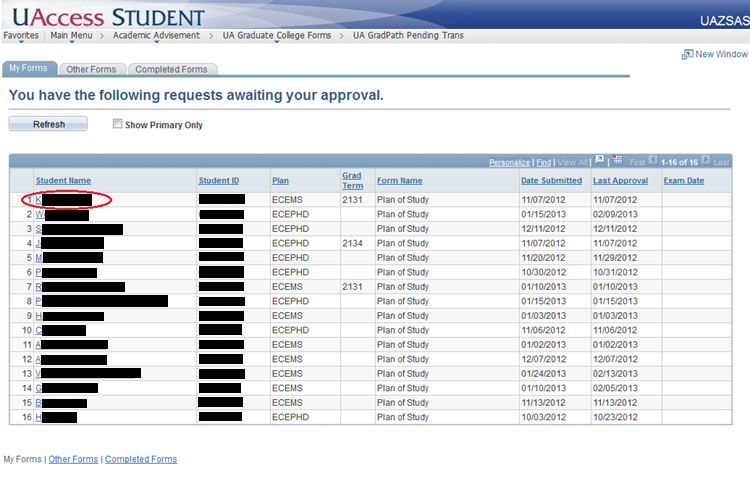Sort by Student ID column header

(219, 181)
